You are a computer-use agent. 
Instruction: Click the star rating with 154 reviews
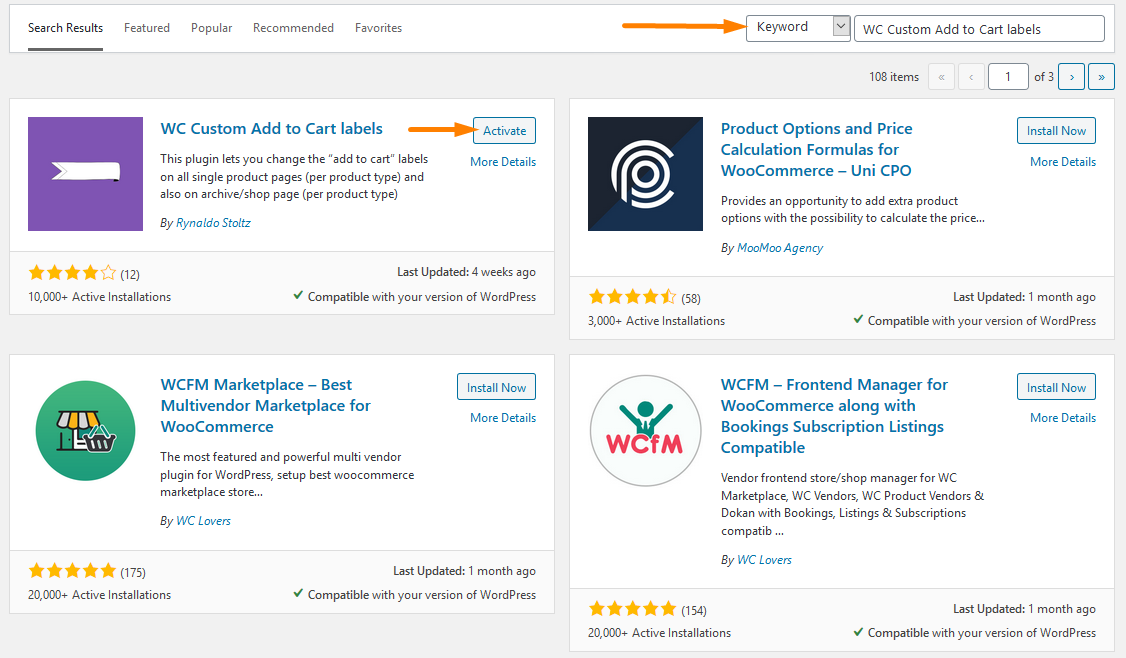click(632, 609)
